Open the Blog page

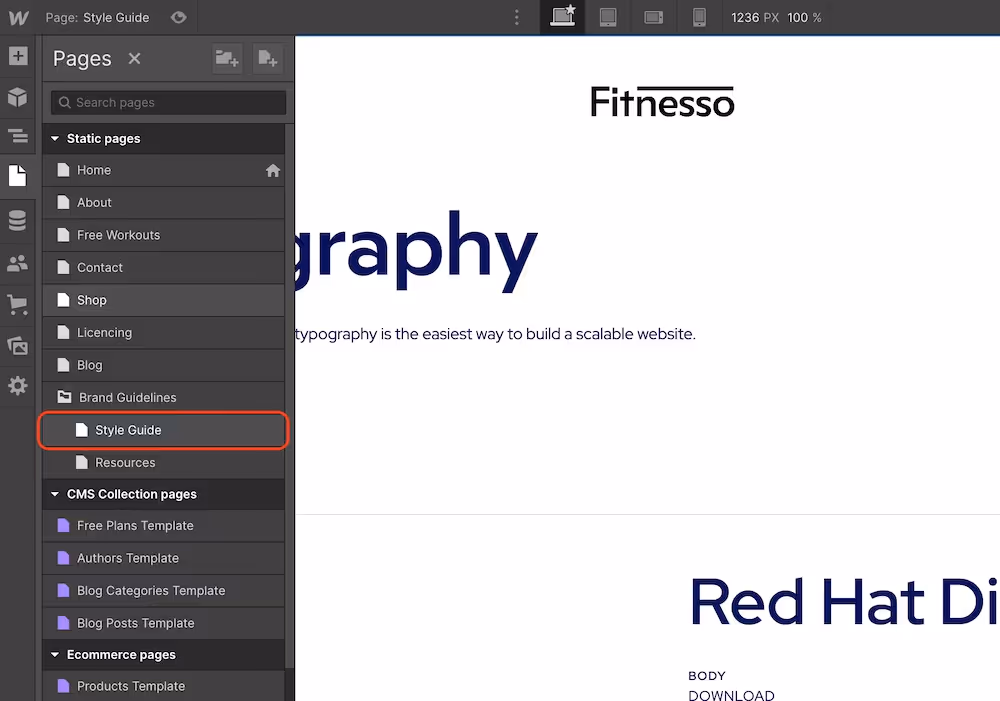[163, 365]
